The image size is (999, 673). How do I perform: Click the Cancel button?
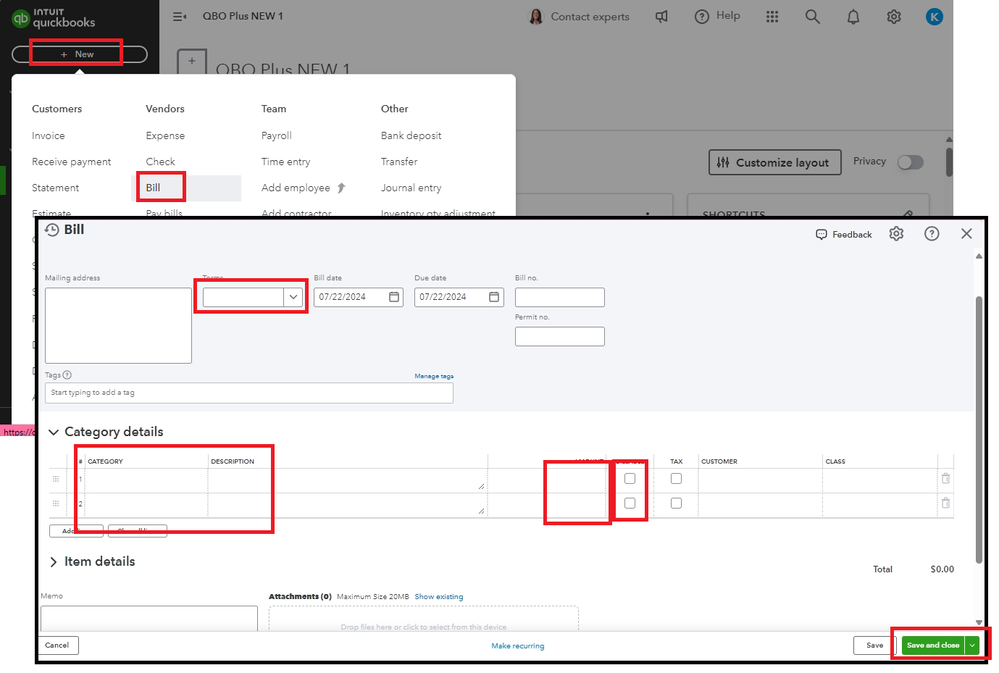57,645
